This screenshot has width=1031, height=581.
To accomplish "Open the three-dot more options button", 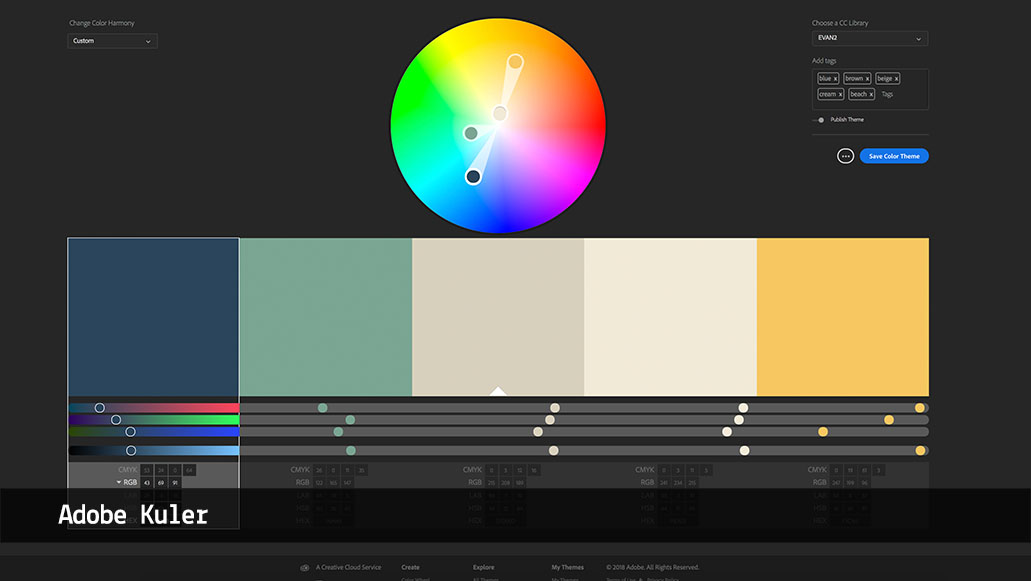I will [845, 156].
